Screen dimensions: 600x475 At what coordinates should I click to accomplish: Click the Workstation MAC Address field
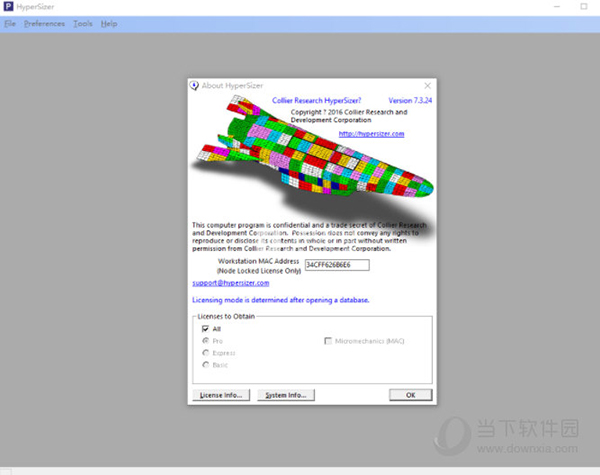(x=337, y=265)
